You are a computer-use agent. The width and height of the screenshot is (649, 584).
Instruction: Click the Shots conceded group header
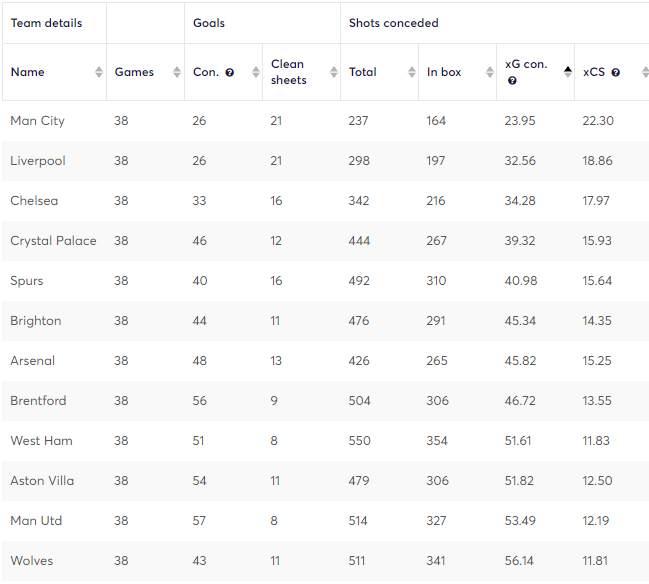pos(393,23)
